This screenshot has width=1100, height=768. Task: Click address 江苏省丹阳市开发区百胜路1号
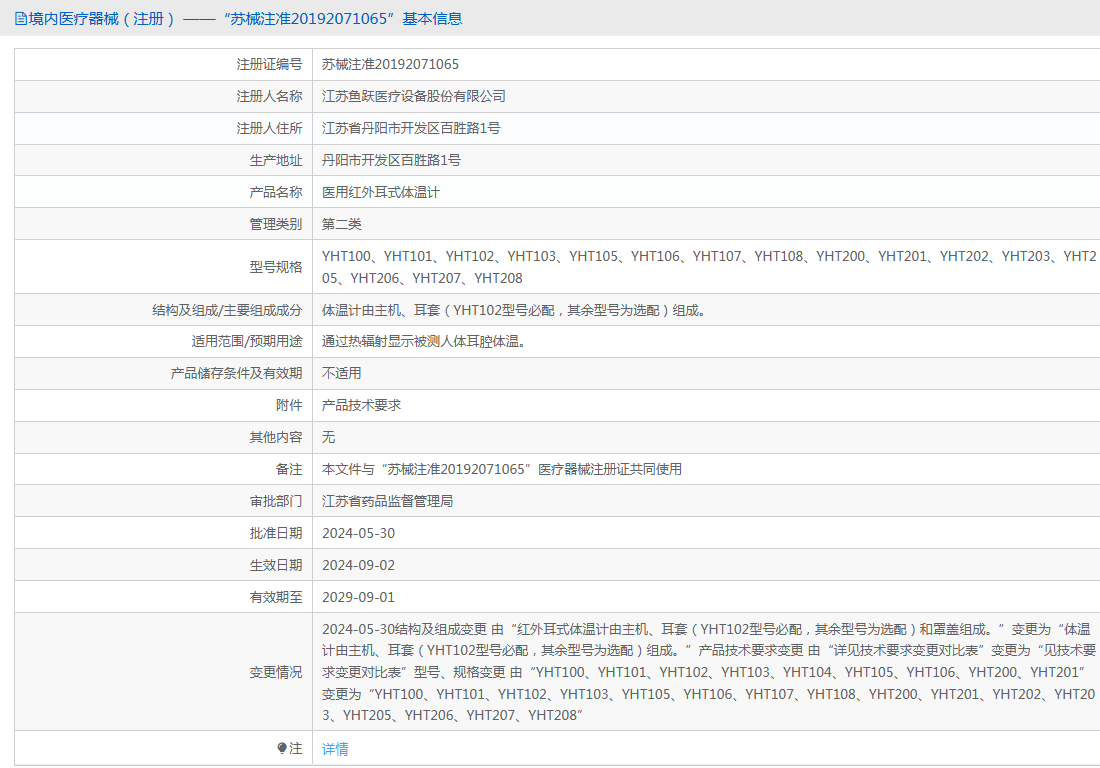point(411,128)
